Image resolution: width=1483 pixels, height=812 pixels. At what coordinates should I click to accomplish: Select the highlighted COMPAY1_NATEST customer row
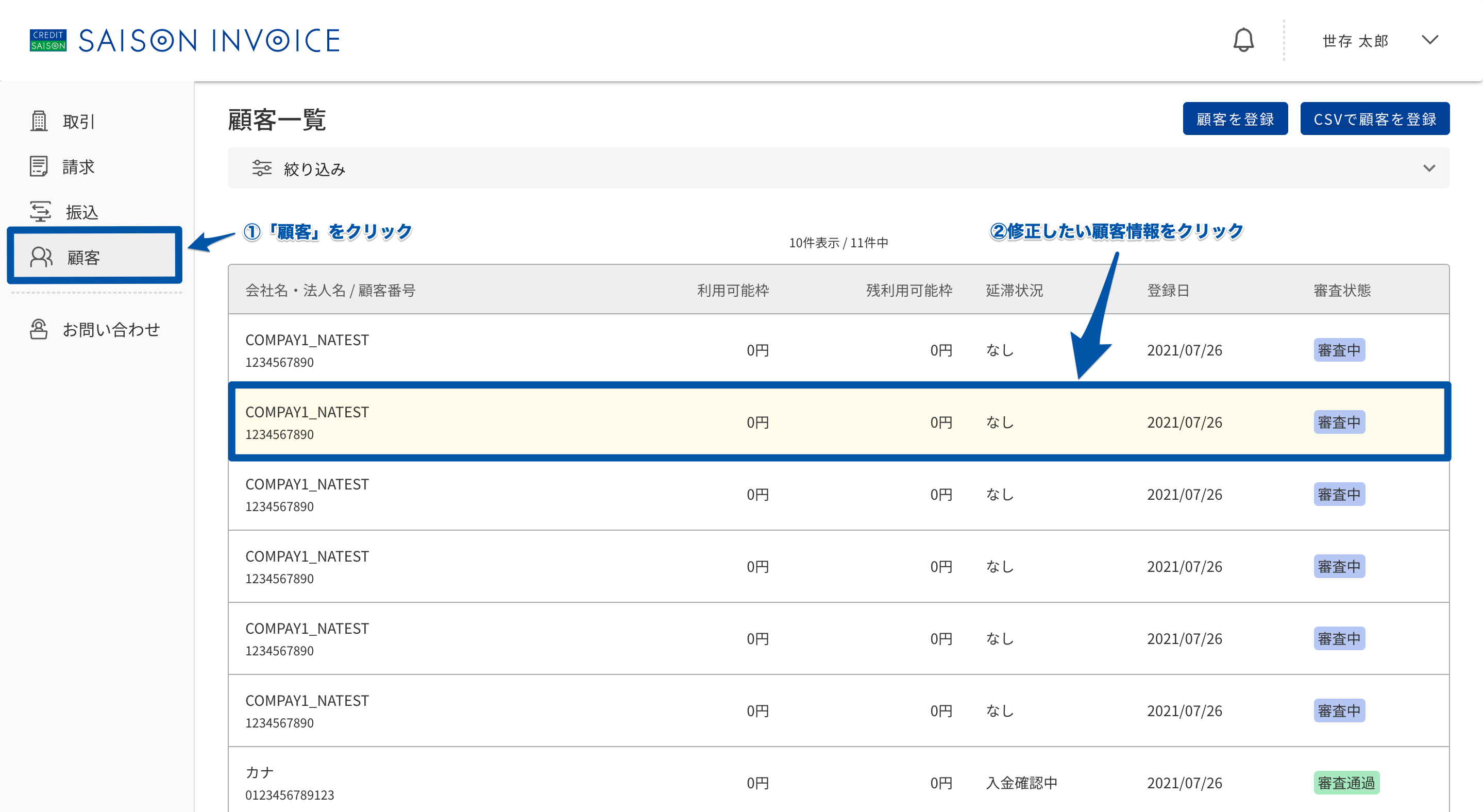(x=839, y=422)
